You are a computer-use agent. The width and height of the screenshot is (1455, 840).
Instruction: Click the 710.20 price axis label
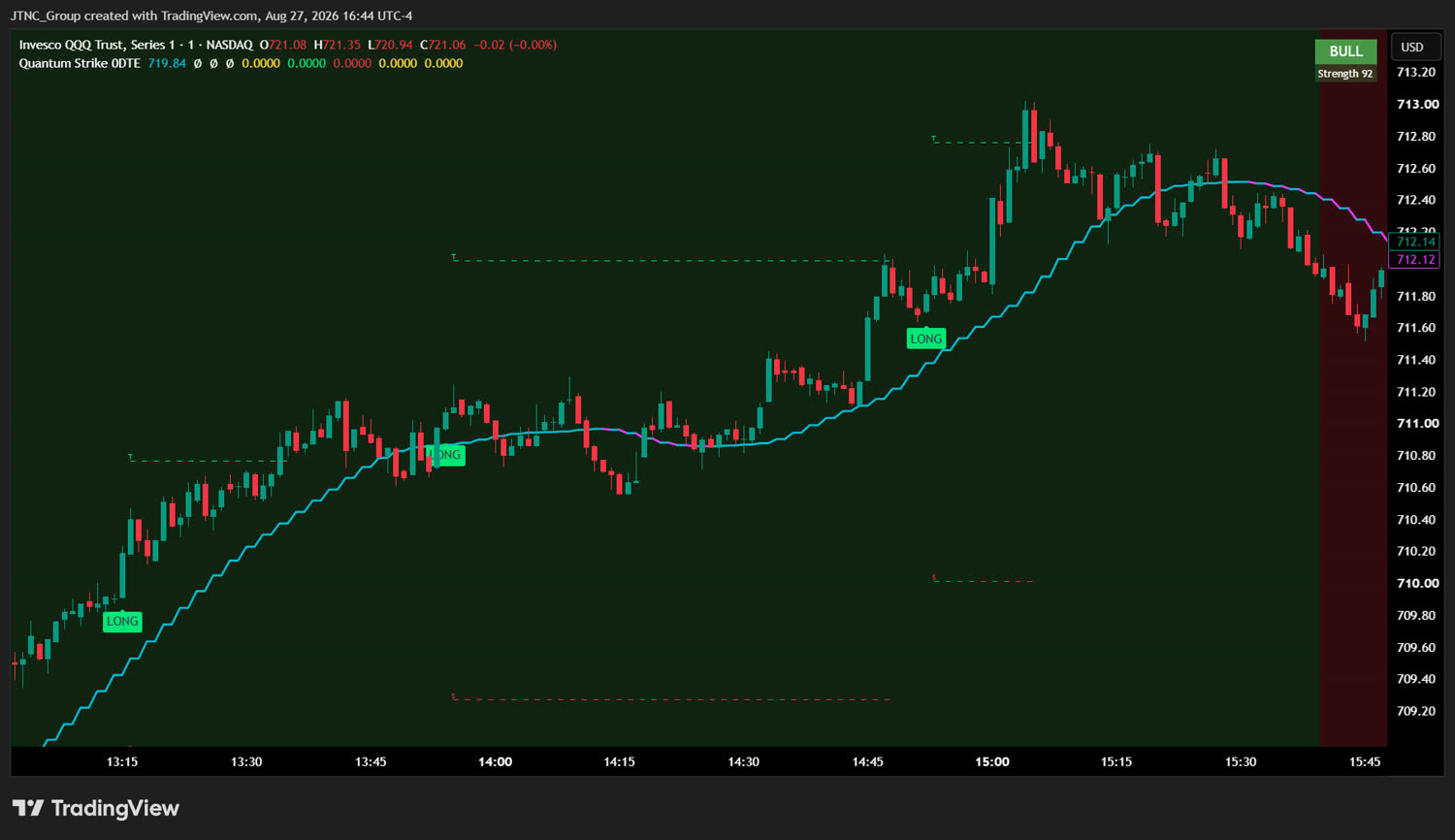tap(1416, 551)
